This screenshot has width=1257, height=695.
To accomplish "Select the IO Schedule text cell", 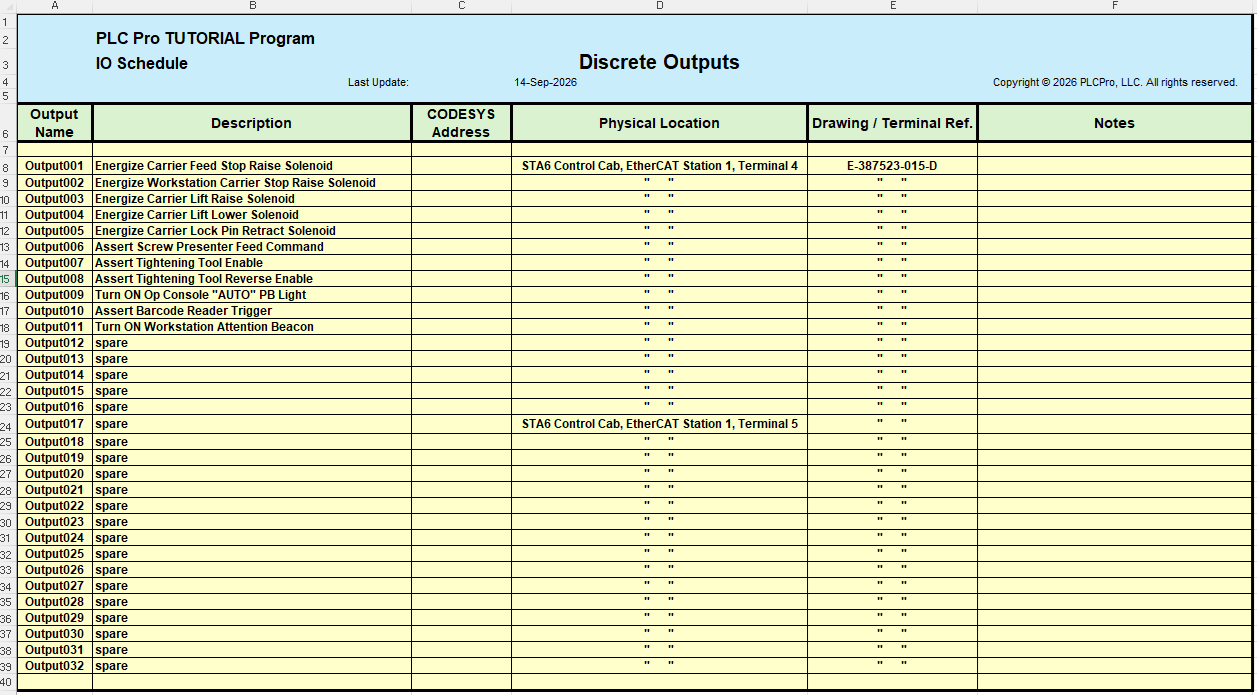I will [141, 63].
